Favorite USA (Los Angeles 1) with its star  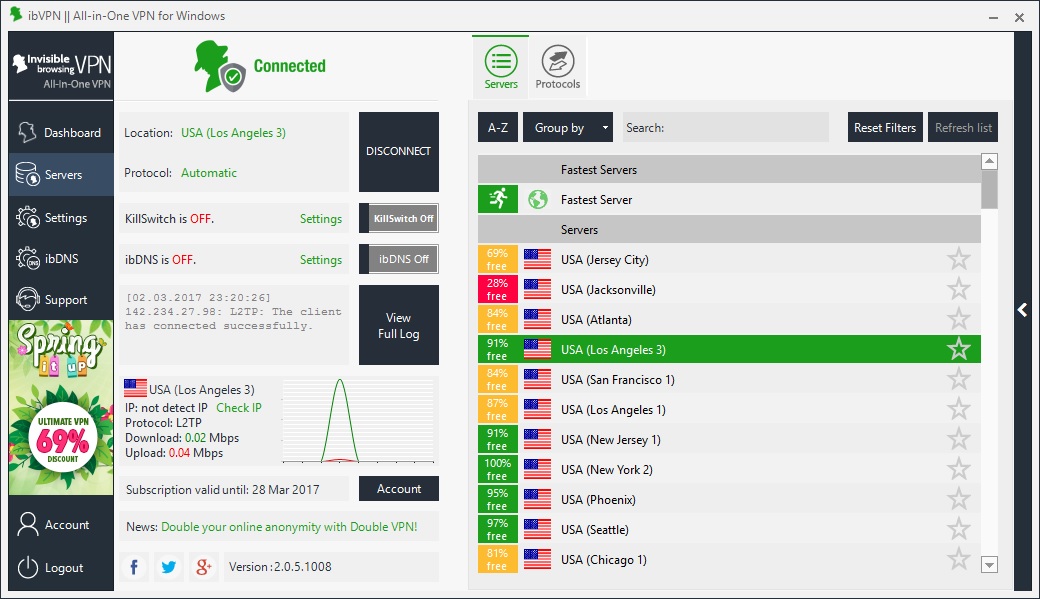958,409
